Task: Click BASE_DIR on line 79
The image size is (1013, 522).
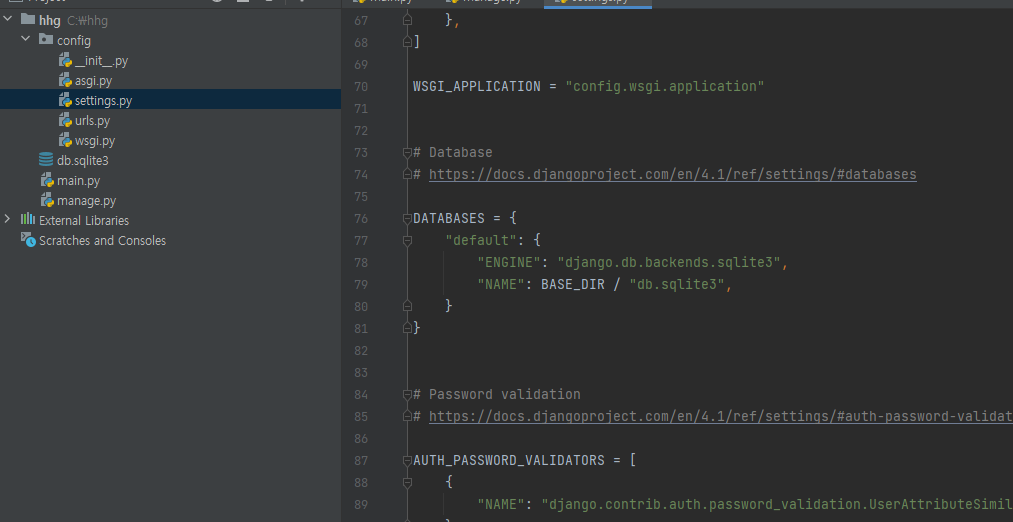Action: click(572, 284)
